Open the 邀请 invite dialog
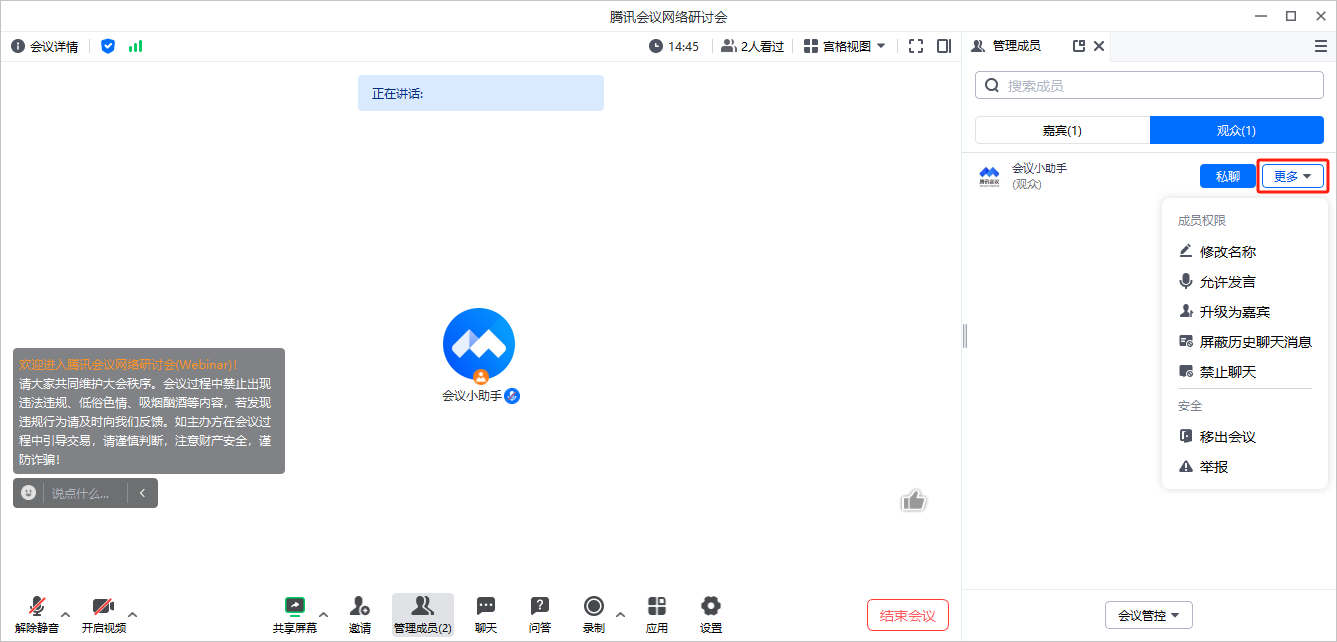 (x=360, y=615)
